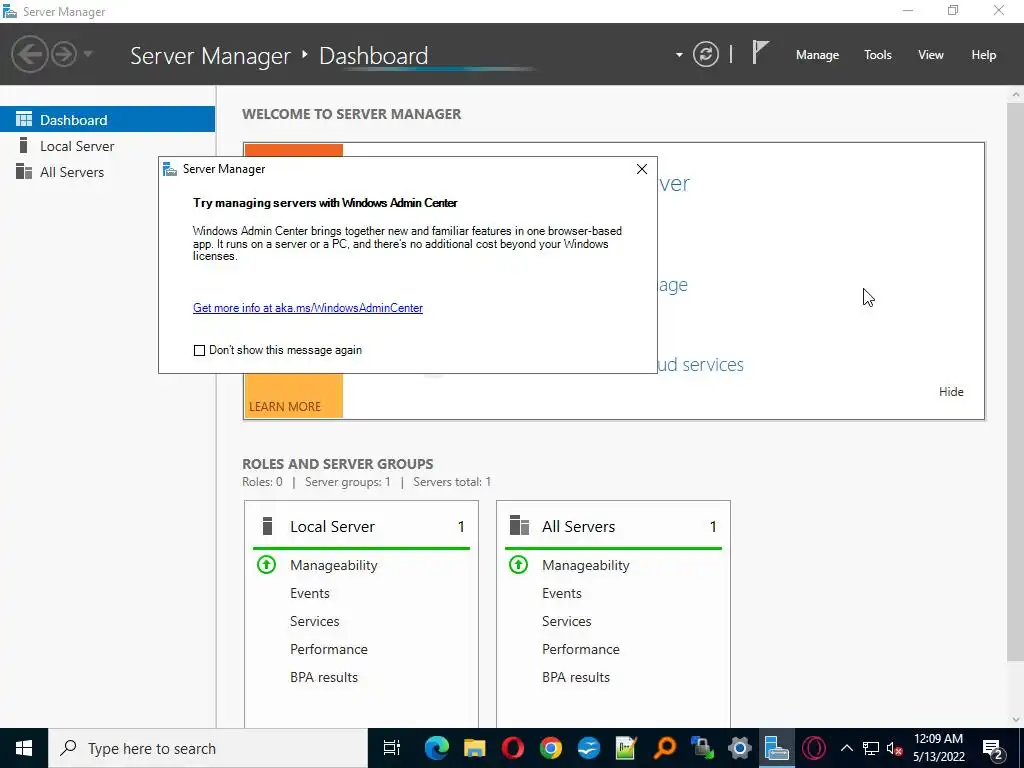Open the navigation history dropdown arrow
The image size is (1024, 768).
click(88, 54)
